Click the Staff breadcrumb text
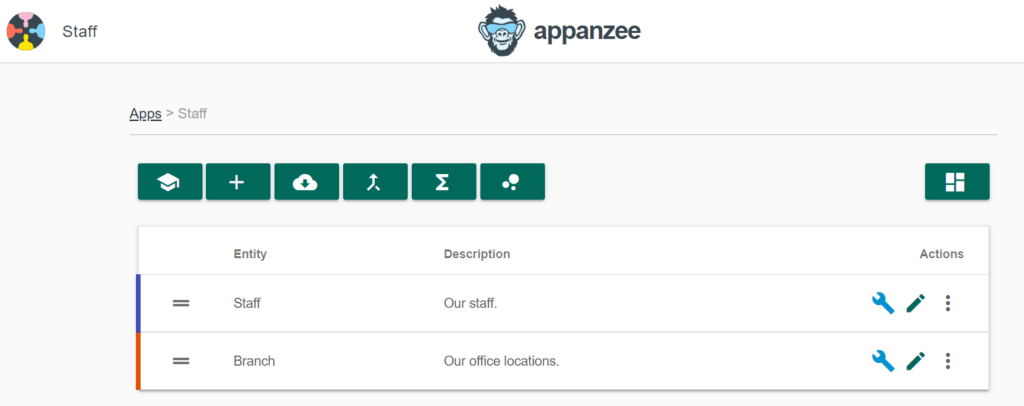Image resolution: width=1024 pixels, height=406 pixels. (x=193, y=114)
